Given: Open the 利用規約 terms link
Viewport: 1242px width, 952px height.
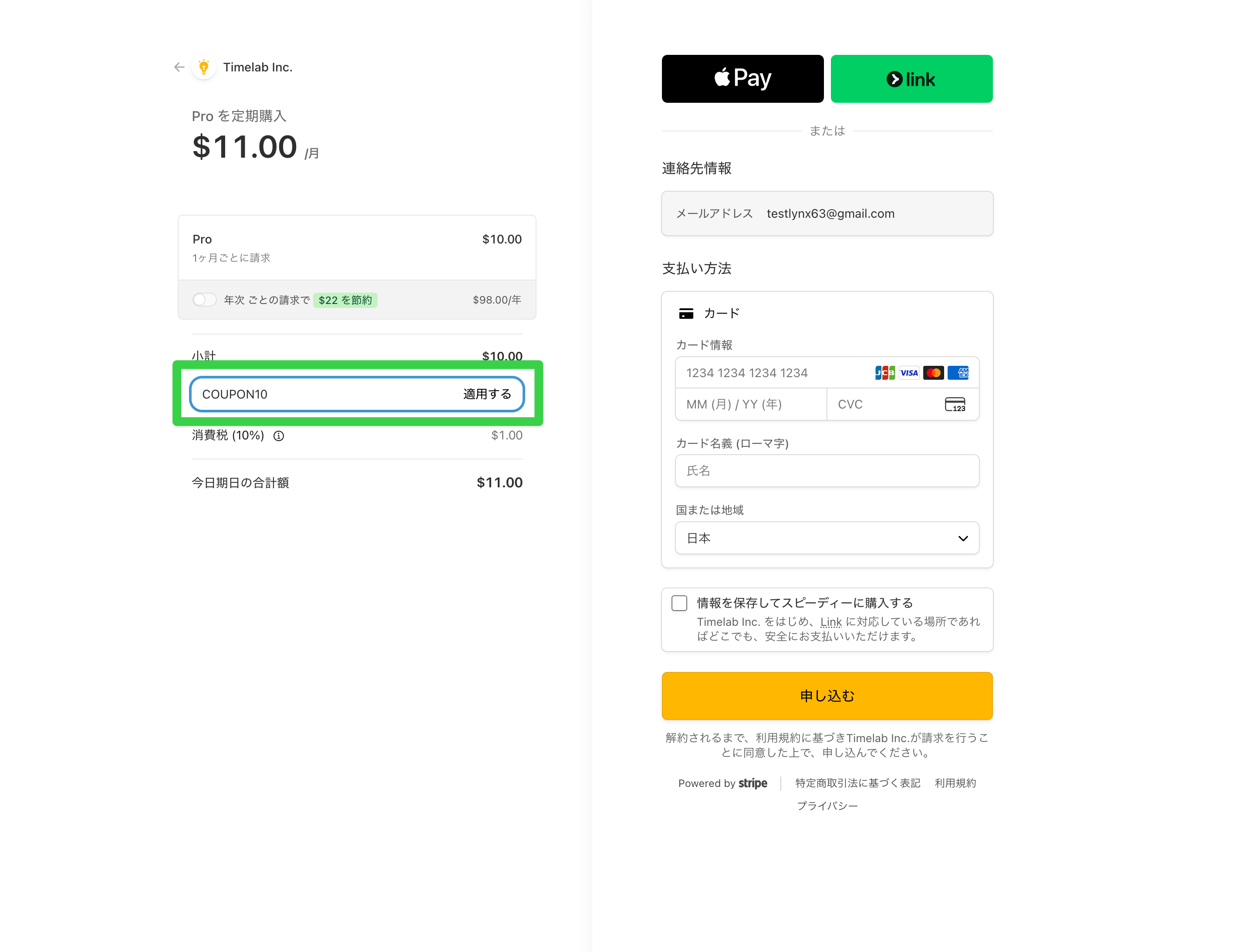Looking at the screenshot, I should click(x=955, y=783).
